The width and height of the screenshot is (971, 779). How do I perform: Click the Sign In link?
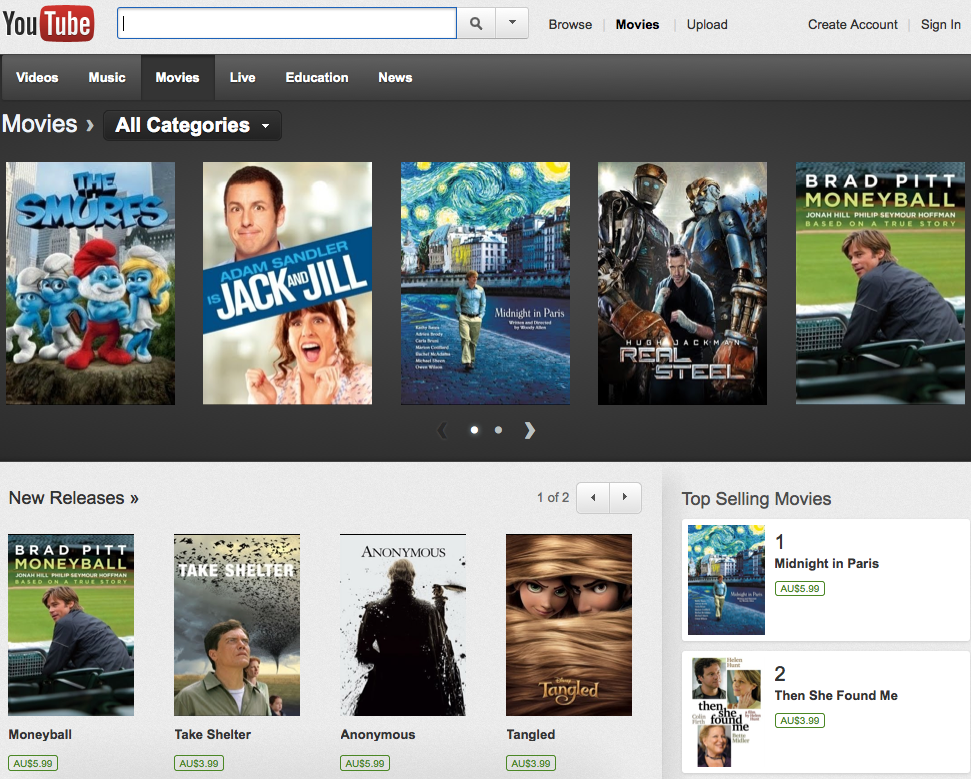[940, 24]
